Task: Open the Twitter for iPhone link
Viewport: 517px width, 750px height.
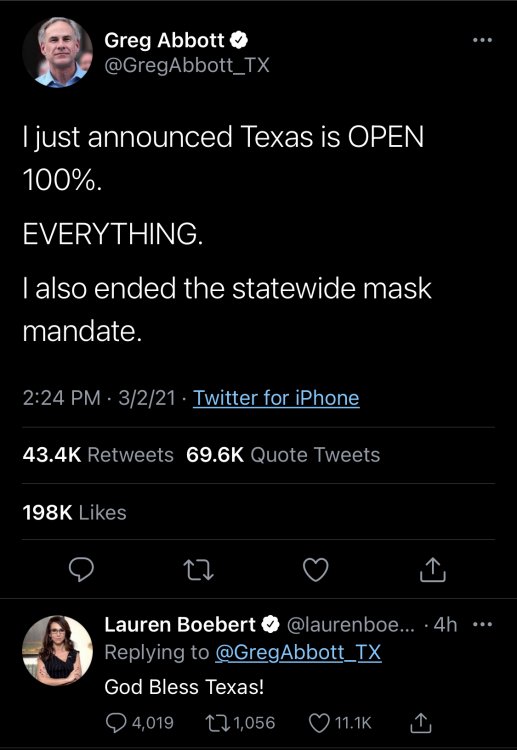Action: coord(276,398)
